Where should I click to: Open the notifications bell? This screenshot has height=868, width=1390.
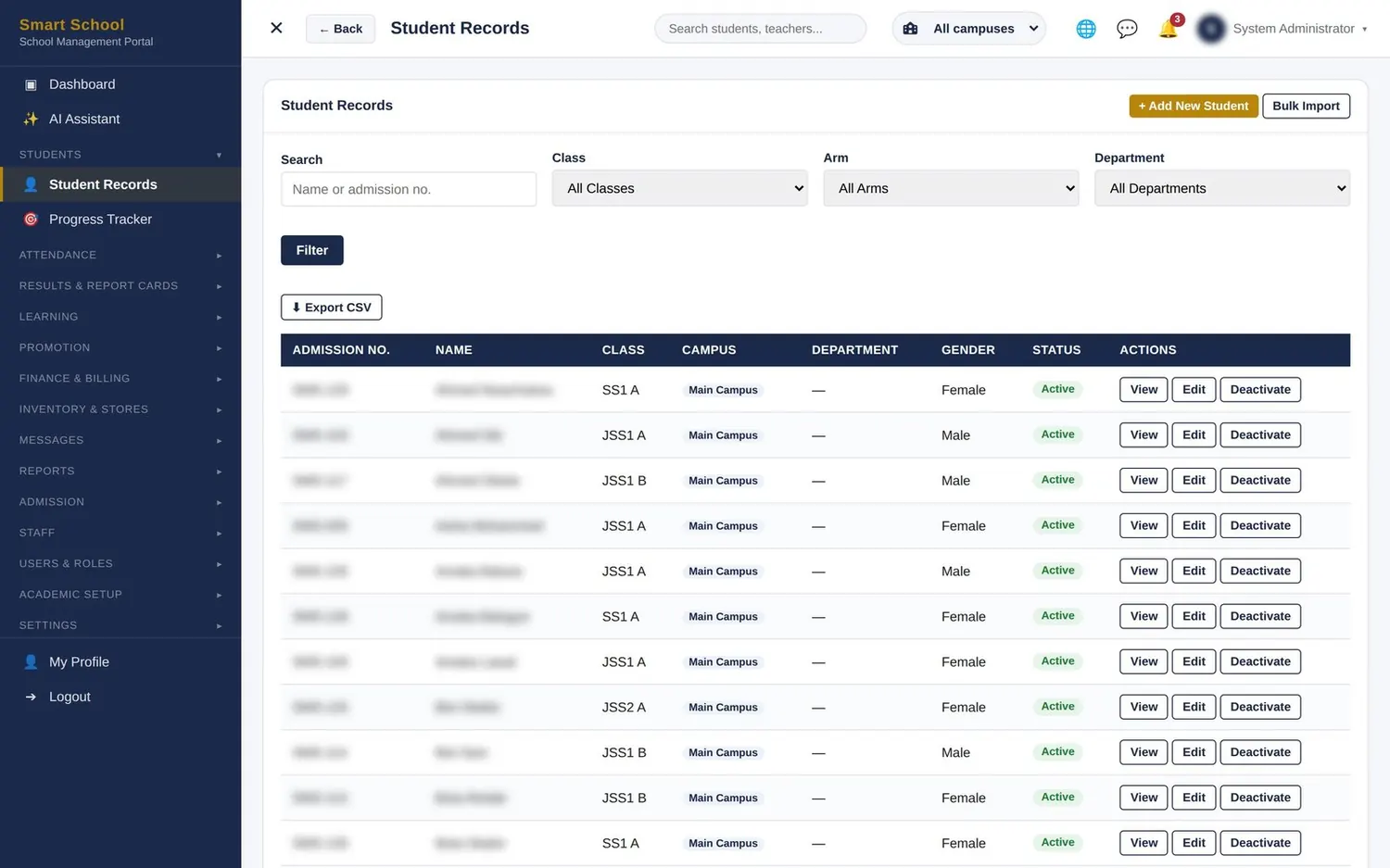[1169, 29]
